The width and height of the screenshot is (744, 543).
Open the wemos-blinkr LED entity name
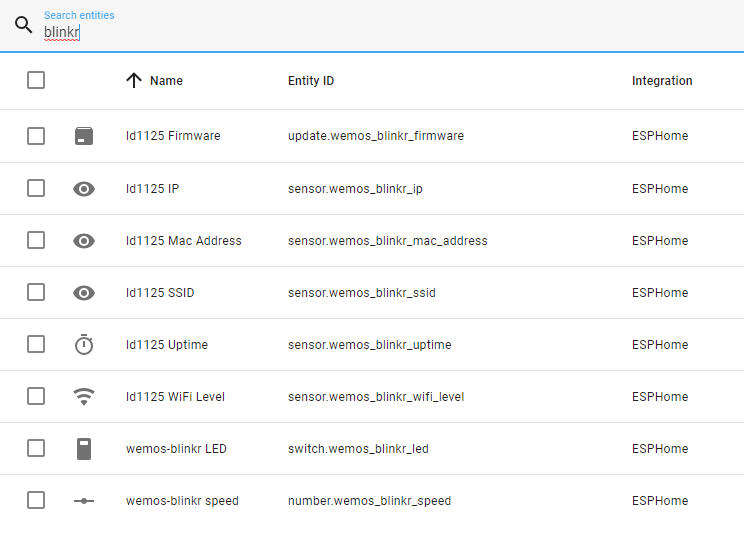tap(176, 449)
